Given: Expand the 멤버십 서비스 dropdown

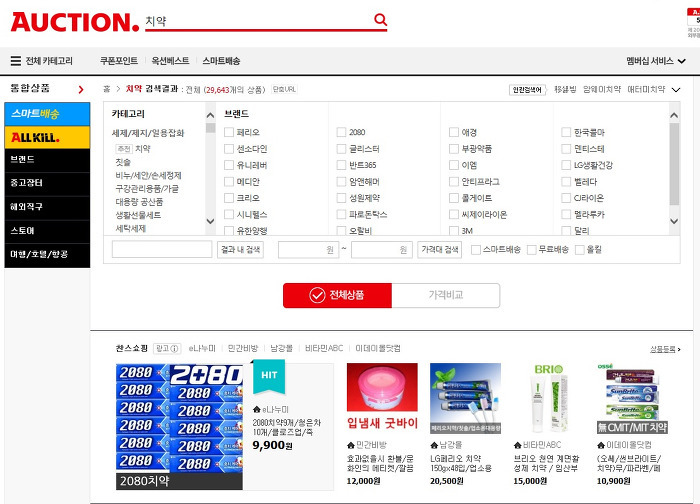Looking at the screenshot, I should [x=656, y=61].
